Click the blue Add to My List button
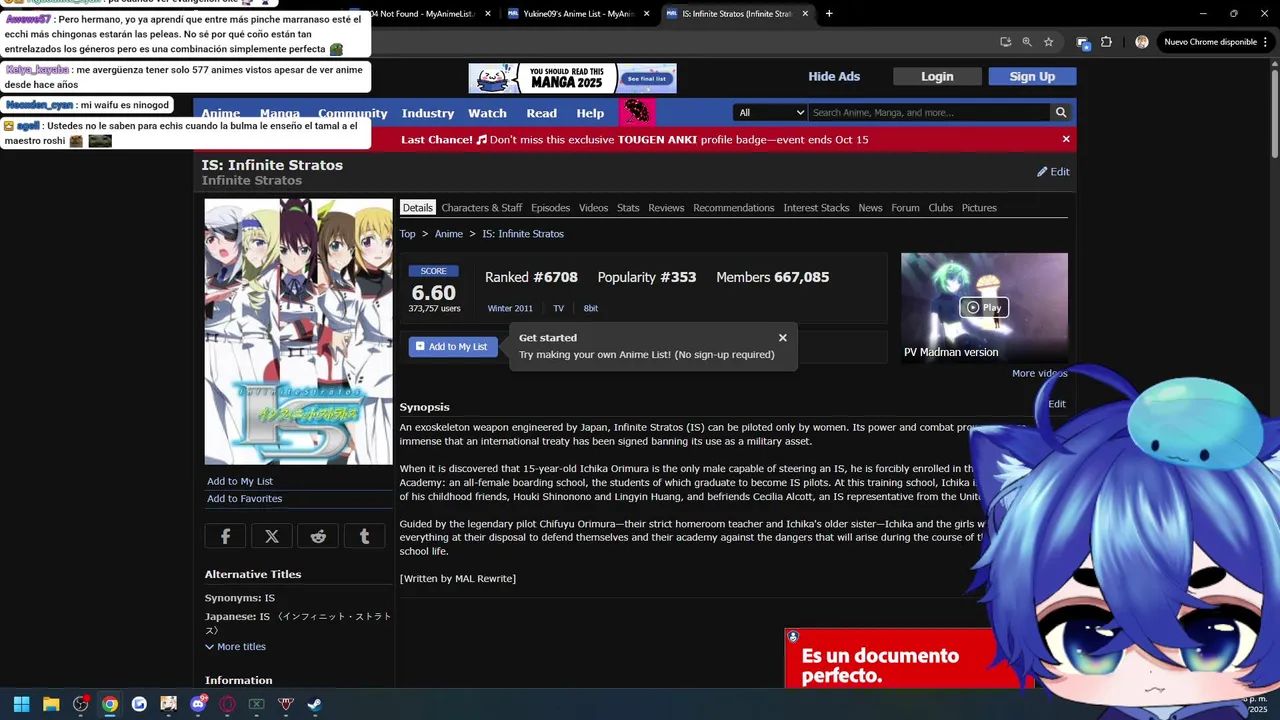 (x=452, y=347)
